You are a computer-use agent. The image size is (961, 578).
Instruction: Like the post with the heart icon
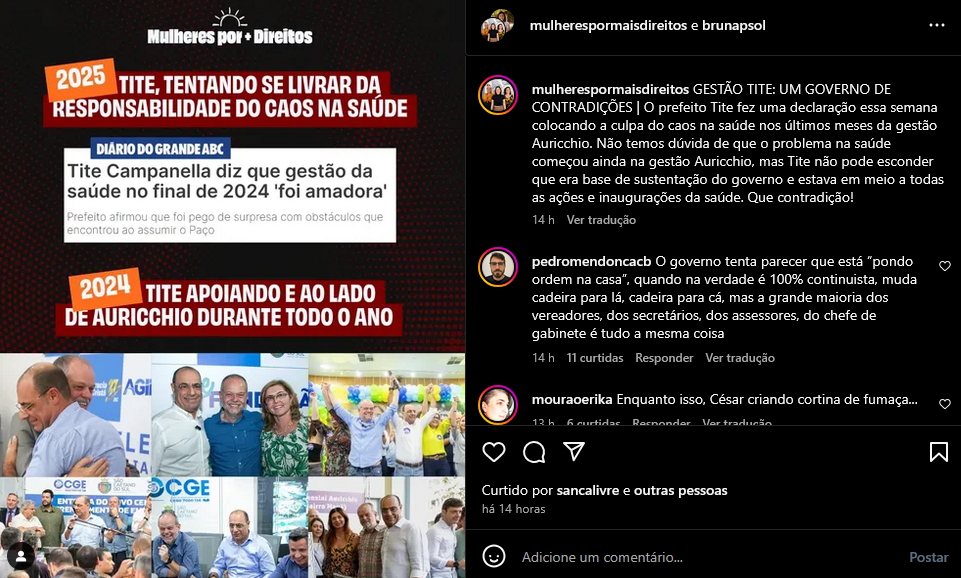[x=493, y=452]
